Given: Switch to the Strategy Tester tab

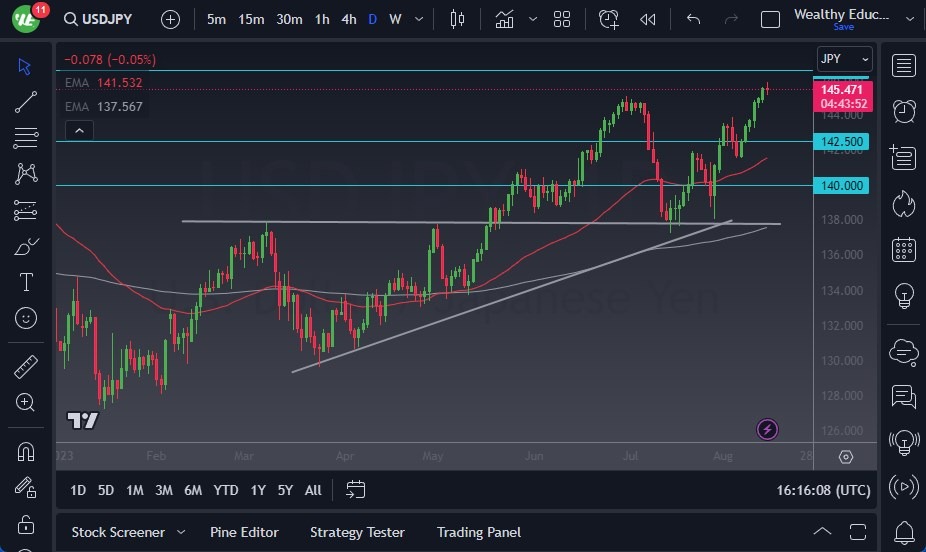Looking at the screenshot, I should pos(357,532).
